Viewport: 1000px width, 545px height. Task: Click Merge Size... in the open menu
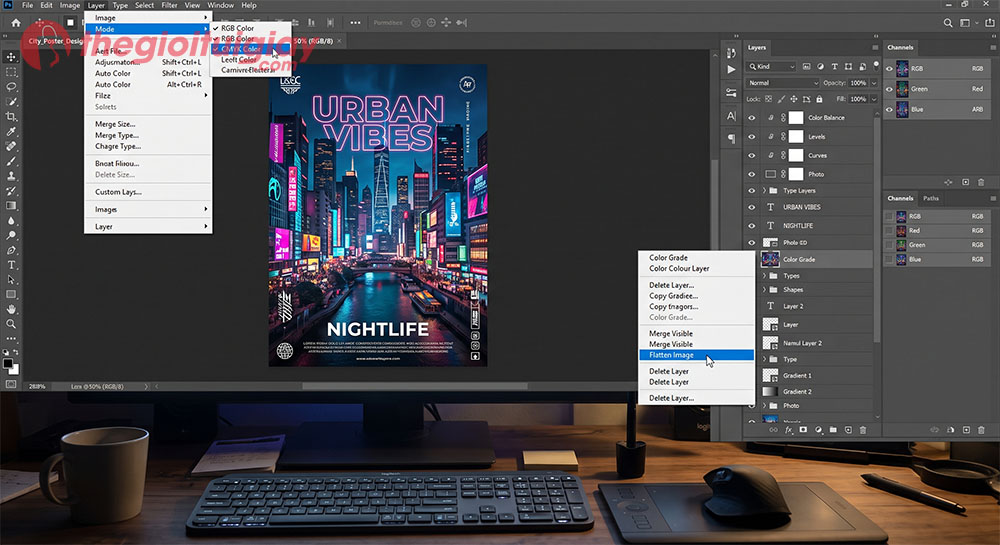115,124
